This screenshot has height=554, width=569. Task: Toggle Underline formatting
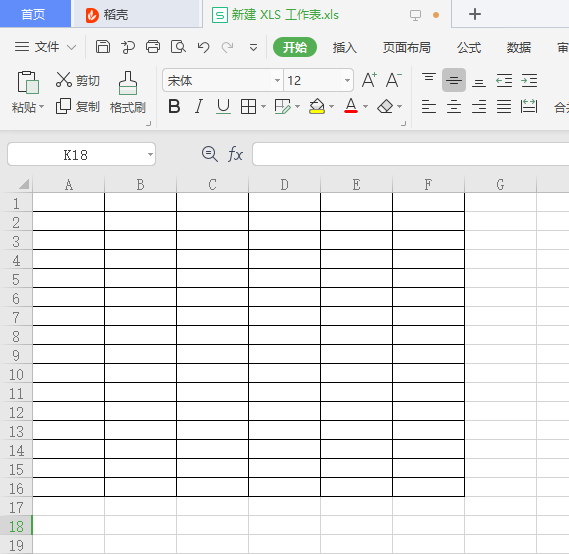(223, 107)
